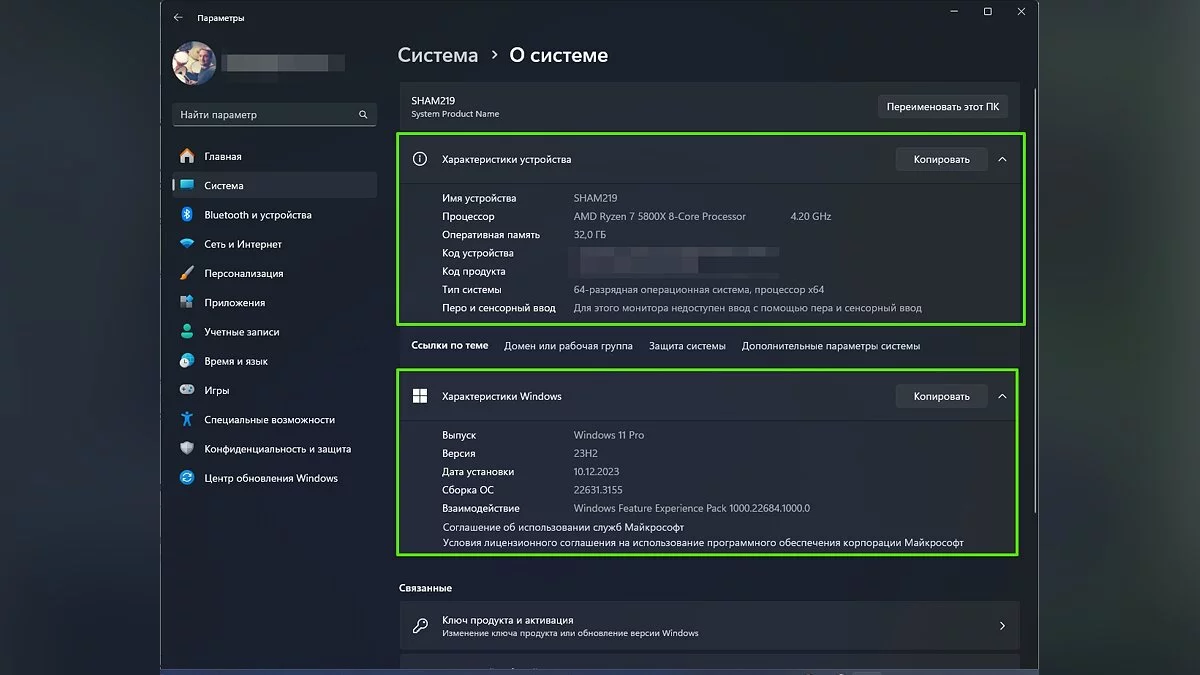The width and height of the screenshot is (1200, 675).
Task: Click the Учетные записи person icon
Action: pyautogui.click(x=186, y=332)
